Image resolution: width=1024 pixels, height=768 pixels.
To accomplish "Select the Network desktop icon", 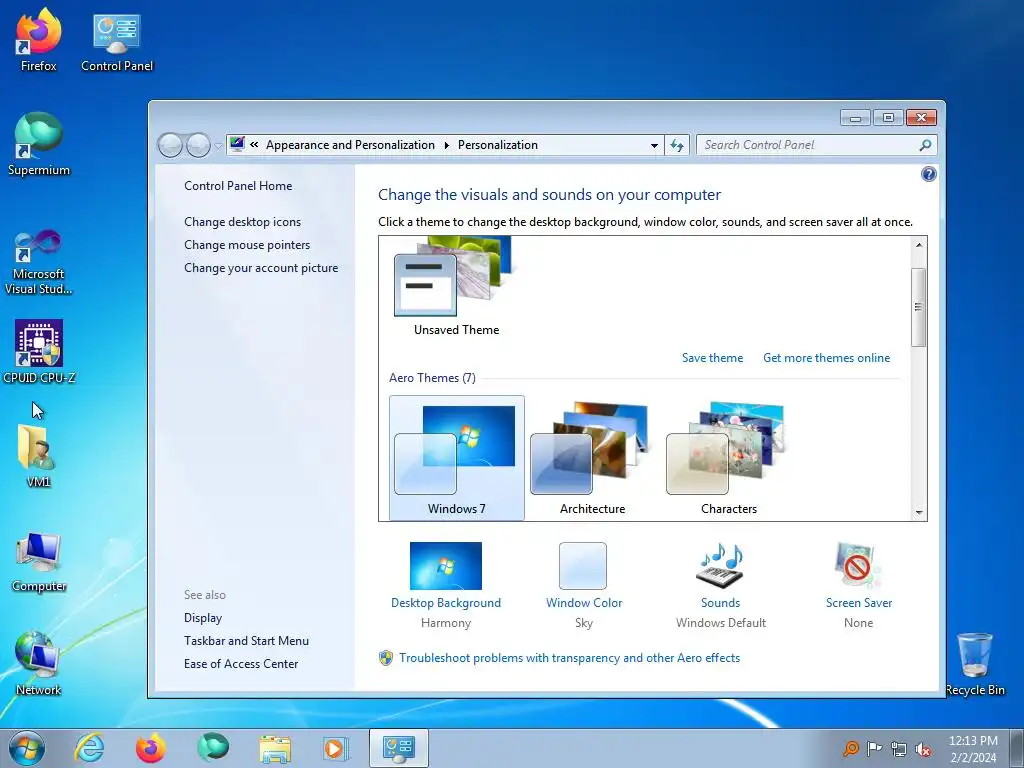I will [39, 664].
